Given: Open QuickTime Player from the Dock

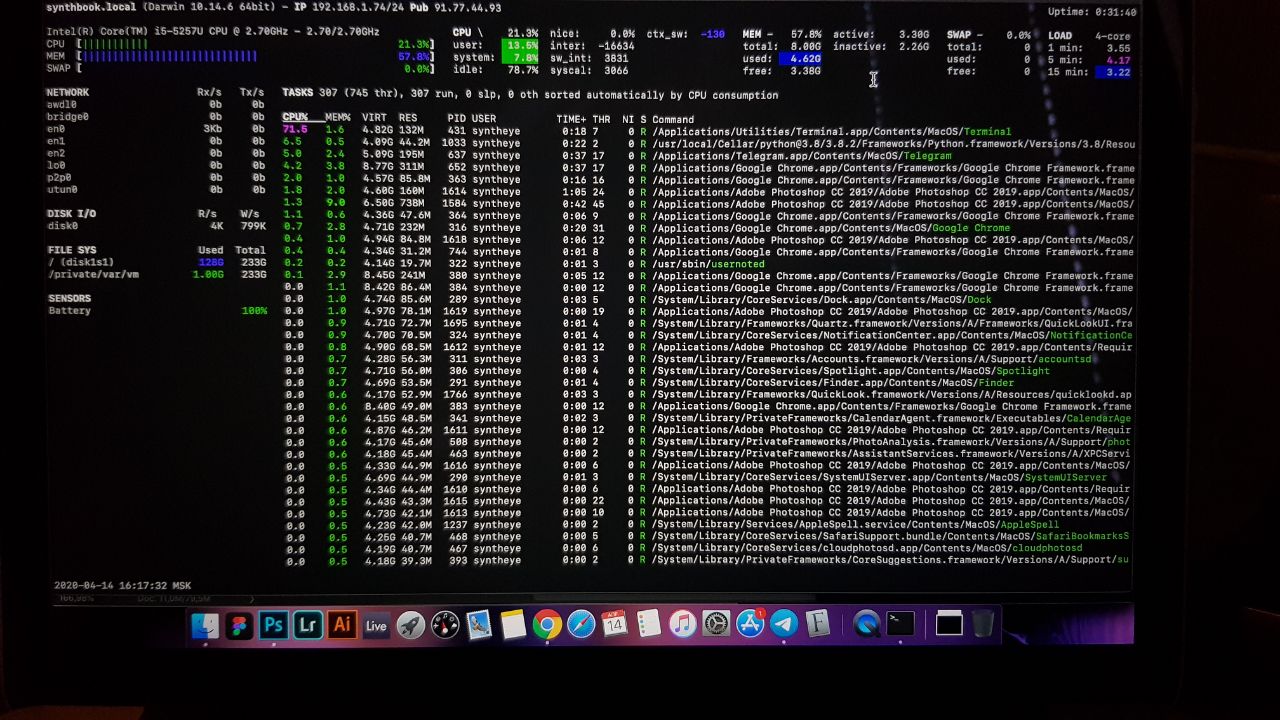Looking at the screenshot, I should (866, 626).
